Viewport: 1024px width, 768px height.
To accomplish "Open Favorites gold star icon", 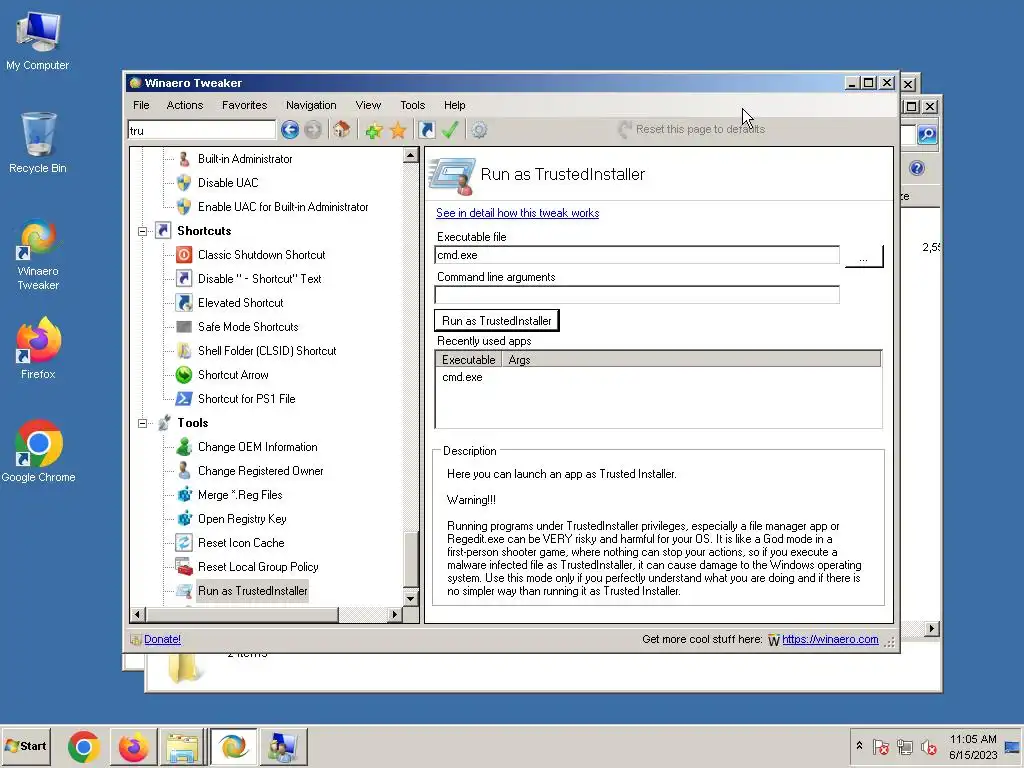I will [398, 130].
